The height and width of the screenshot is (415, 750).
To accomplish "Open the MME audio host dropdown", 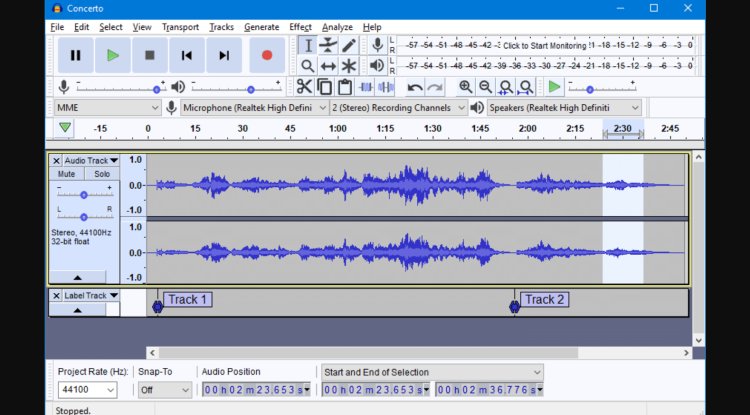I will [x=107, y=108].
